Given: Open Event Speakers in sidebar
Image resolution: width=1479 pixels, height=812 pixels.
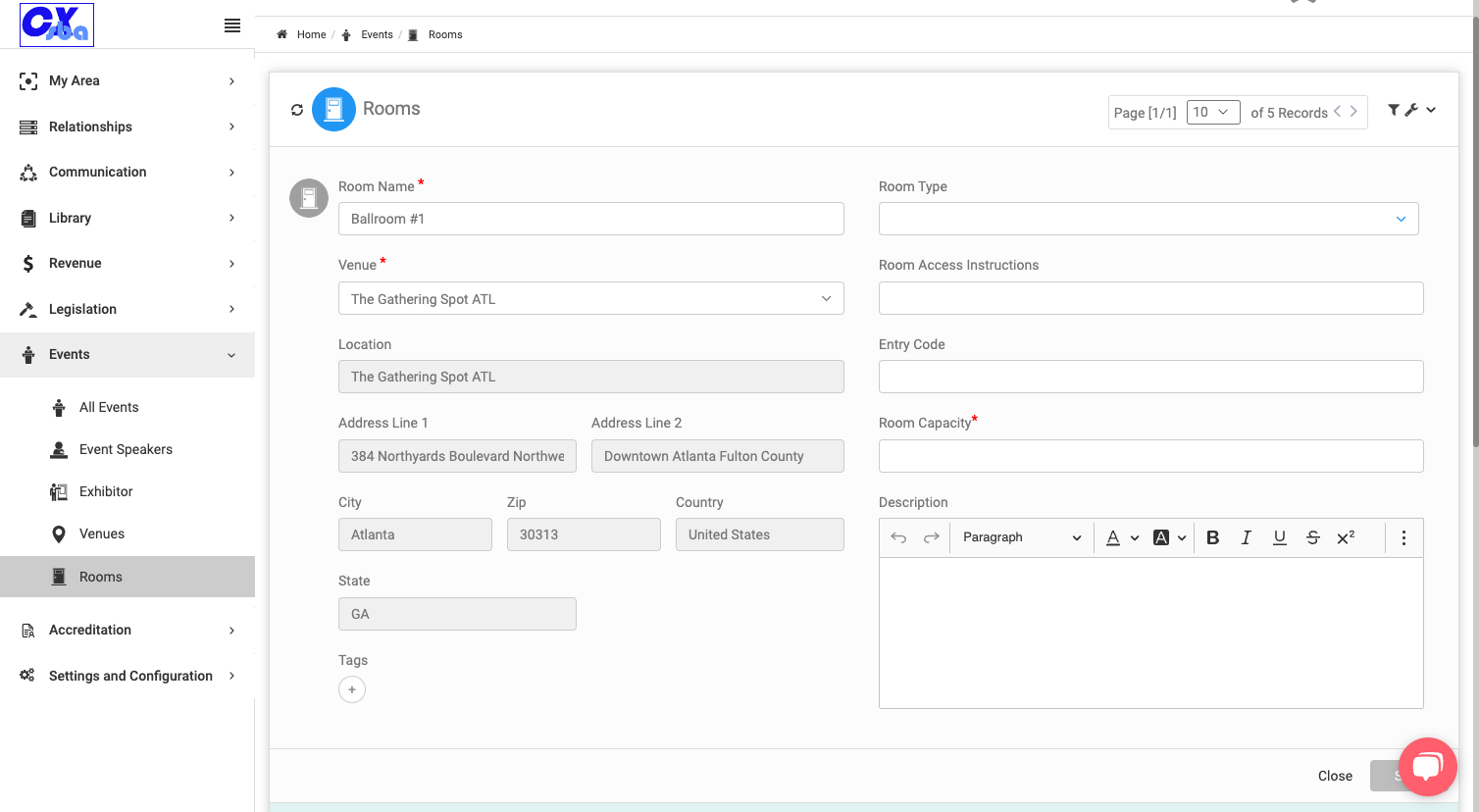Looking at the screenshot, I should pos(127,449).
